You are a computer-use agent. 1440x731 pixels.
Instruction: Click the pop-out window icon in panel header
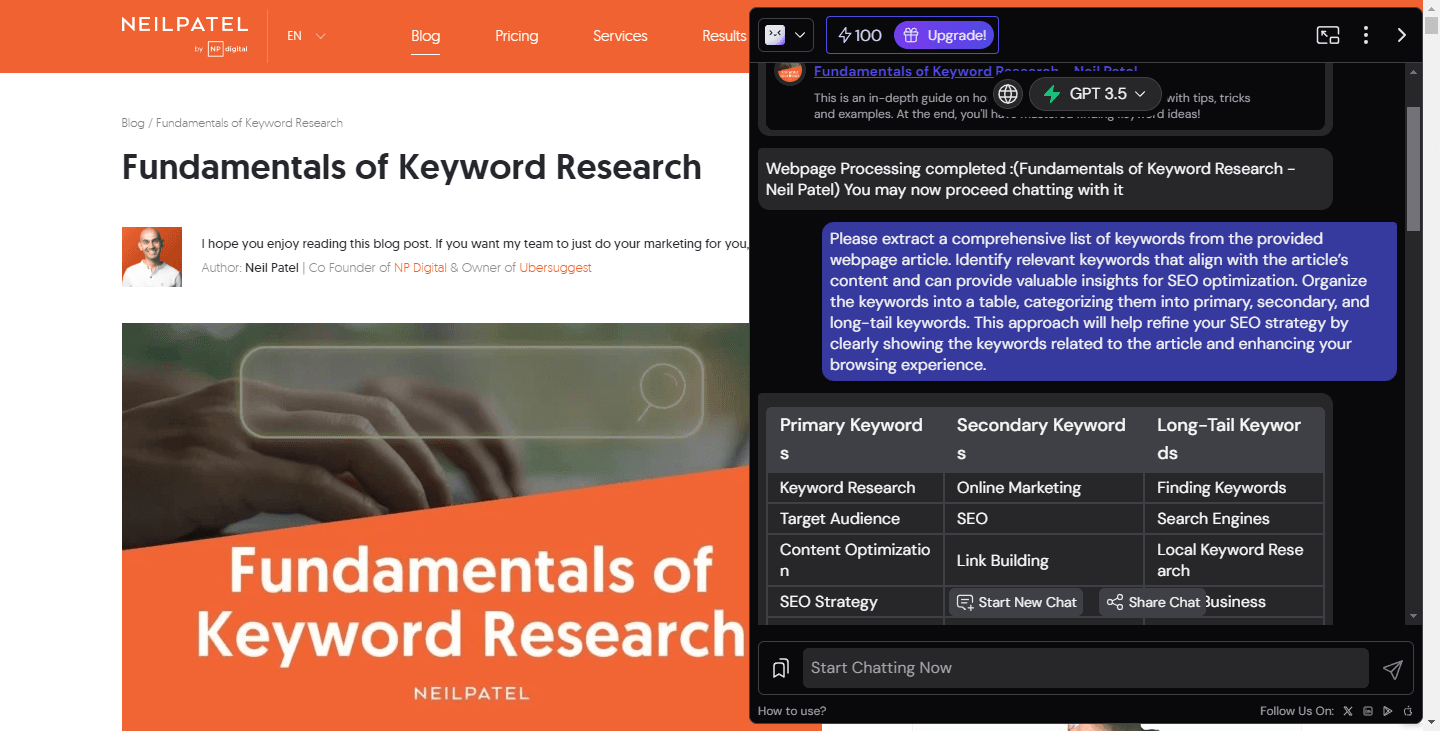click(1328, 35)
